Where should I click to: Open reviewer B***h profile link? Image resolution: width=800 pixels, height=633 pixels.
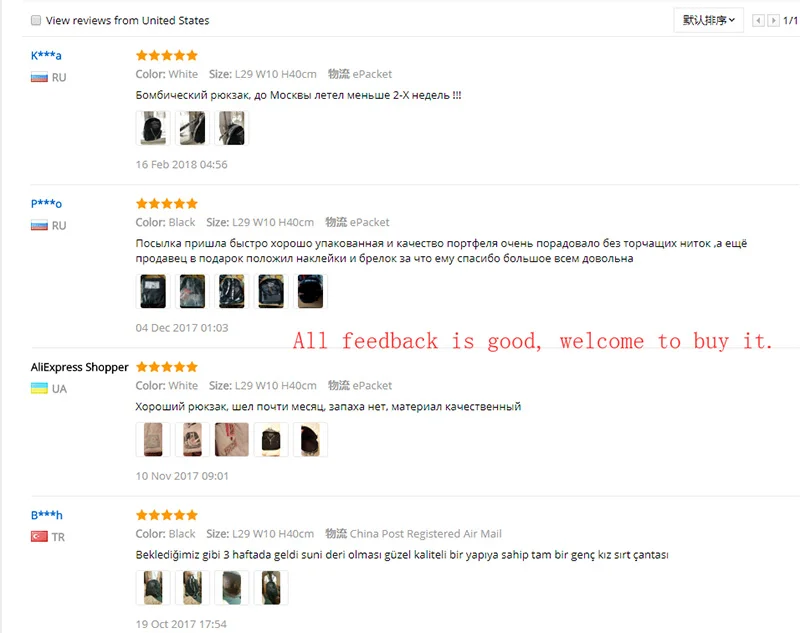point(46,515)
